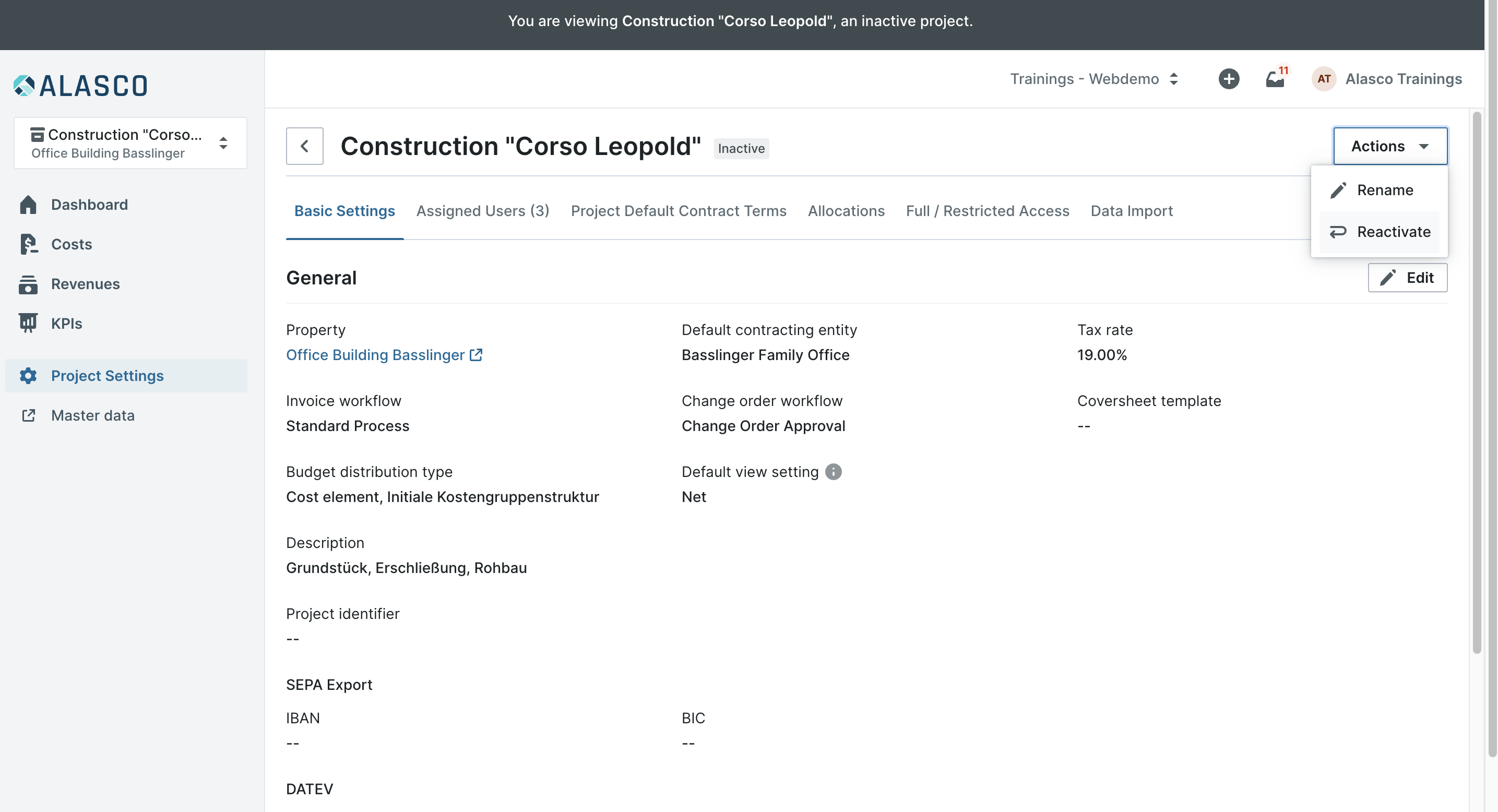Click the SEPA Export heading
The image size is (1498, 812).
[329, 684]
